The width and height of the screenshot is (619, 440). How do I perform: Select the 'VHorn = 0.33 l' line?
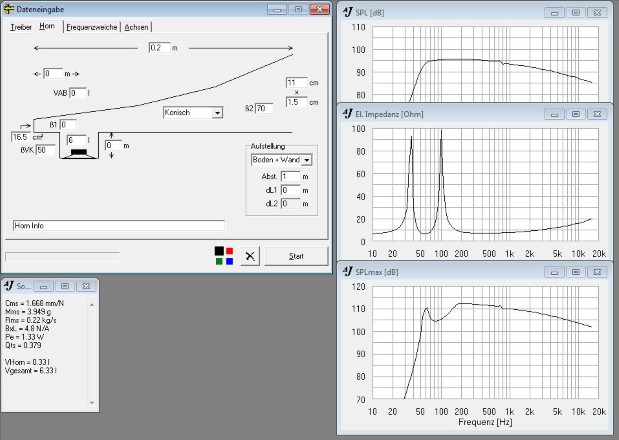(27, 362)
